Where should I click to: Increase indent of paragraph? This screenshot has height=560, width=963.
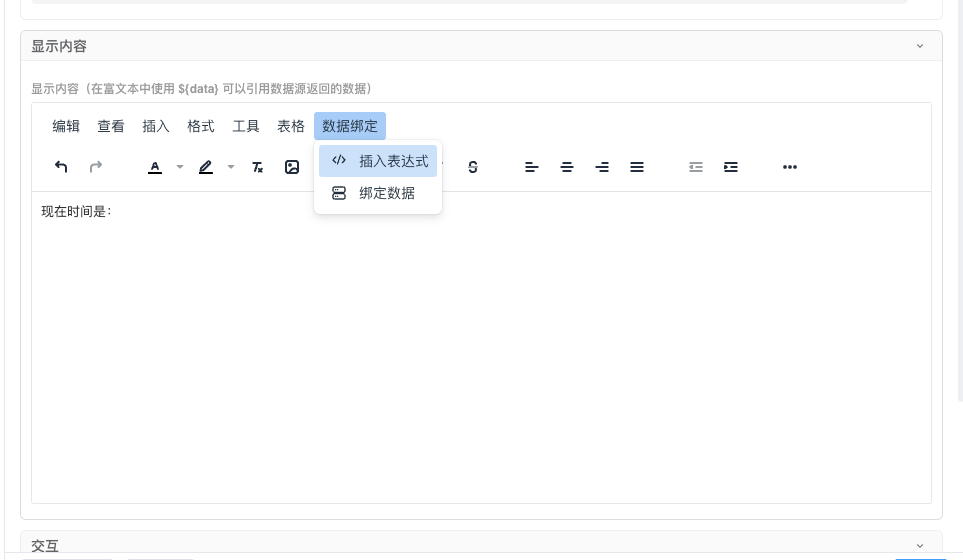(x=731, y=167)
